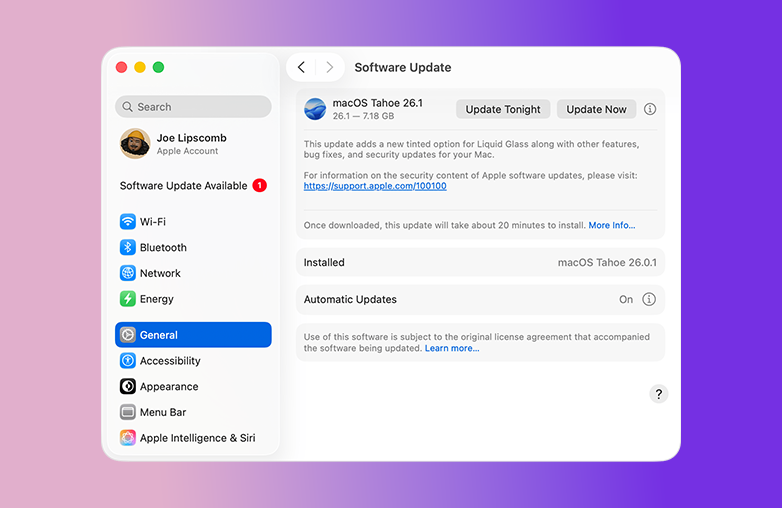
Task: Go back with the left chevron
Action: pos(301,67)
